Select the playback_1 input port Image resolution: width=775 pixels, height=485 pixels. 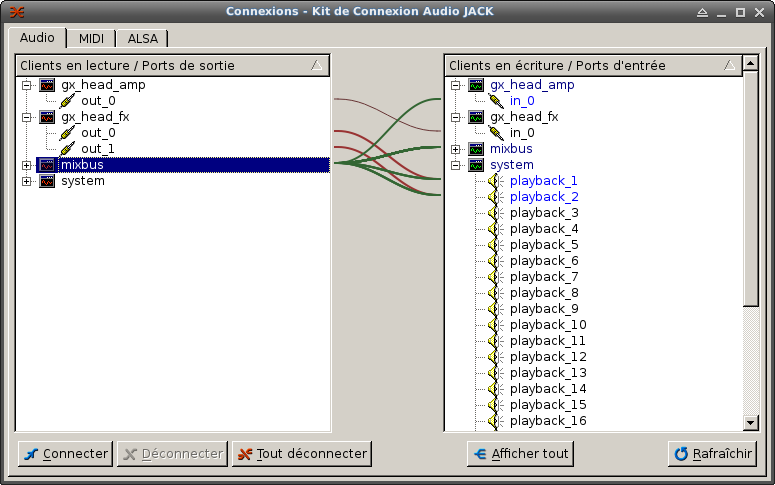coord(544,181)
